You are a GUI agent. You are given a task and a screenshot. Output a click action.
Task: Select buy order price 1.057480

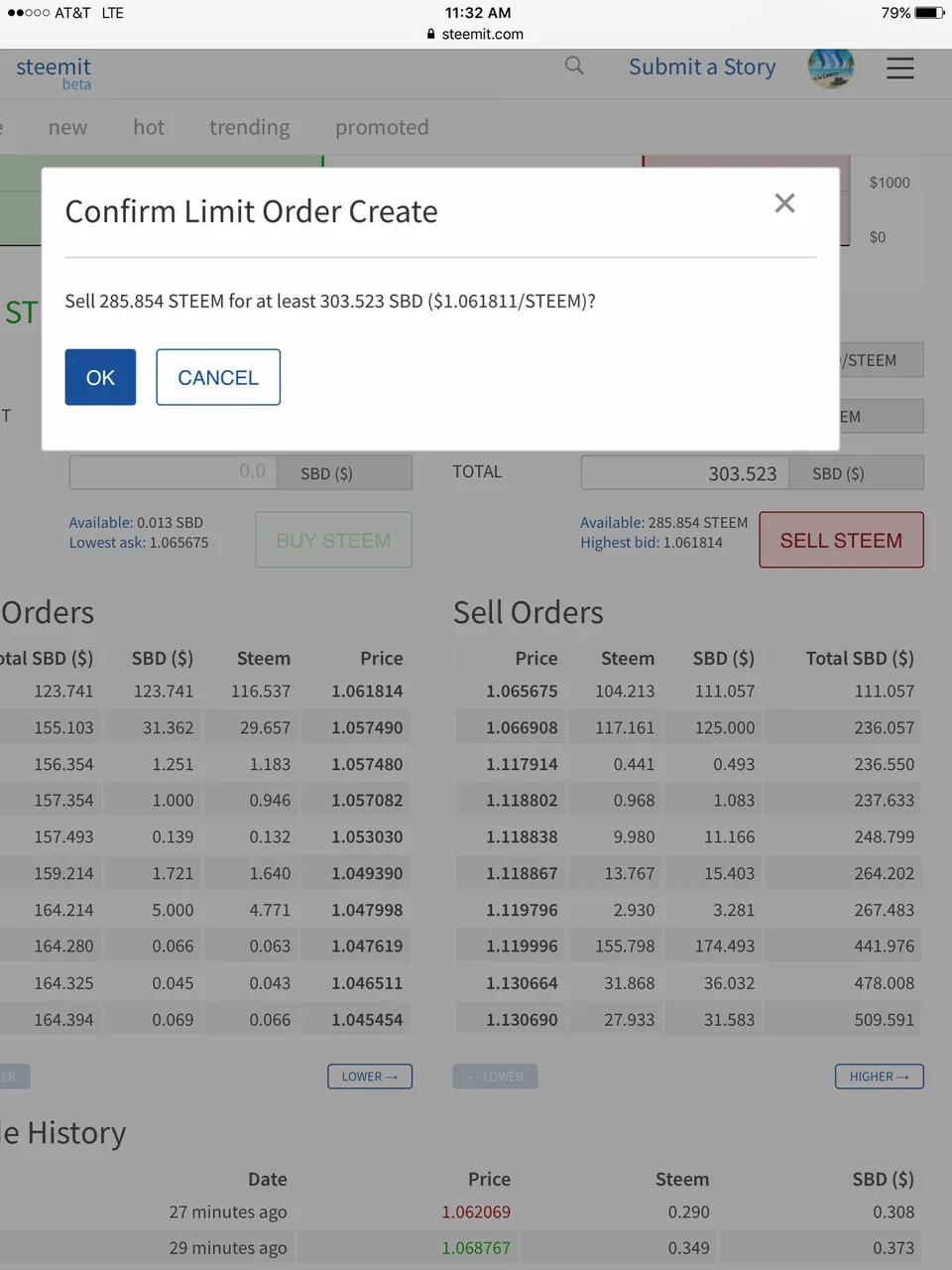(x=367, y=764)
